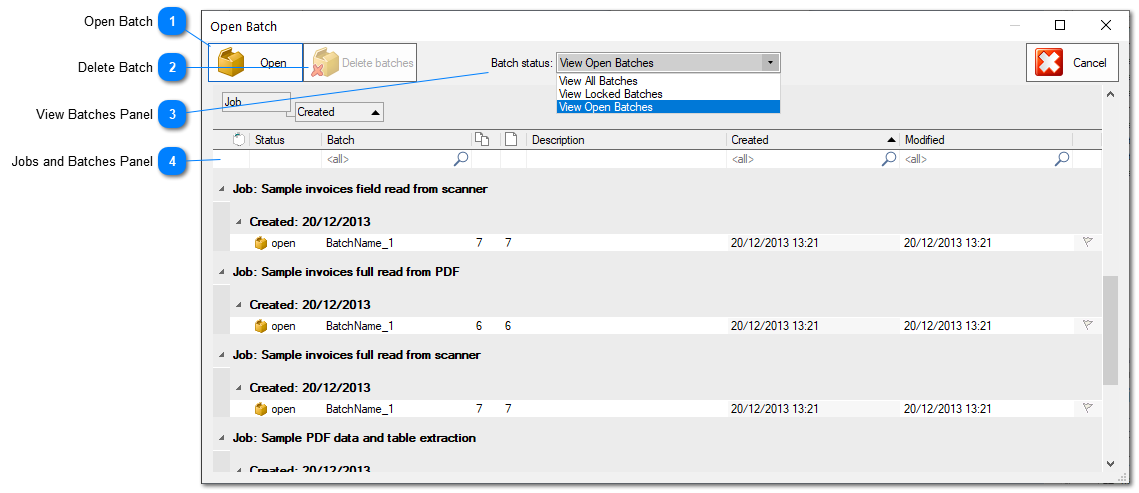Collapse the Created group under full read from PDF

238,304
